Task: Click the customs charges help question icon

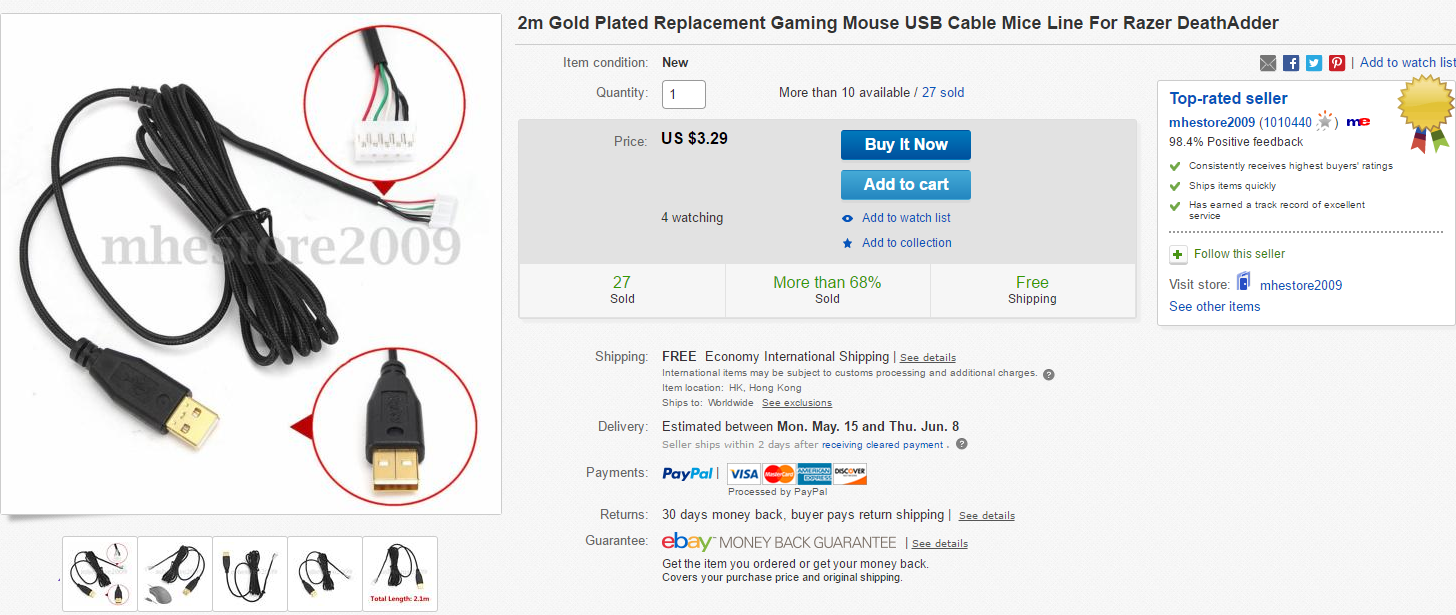Action: point(1048,374)
